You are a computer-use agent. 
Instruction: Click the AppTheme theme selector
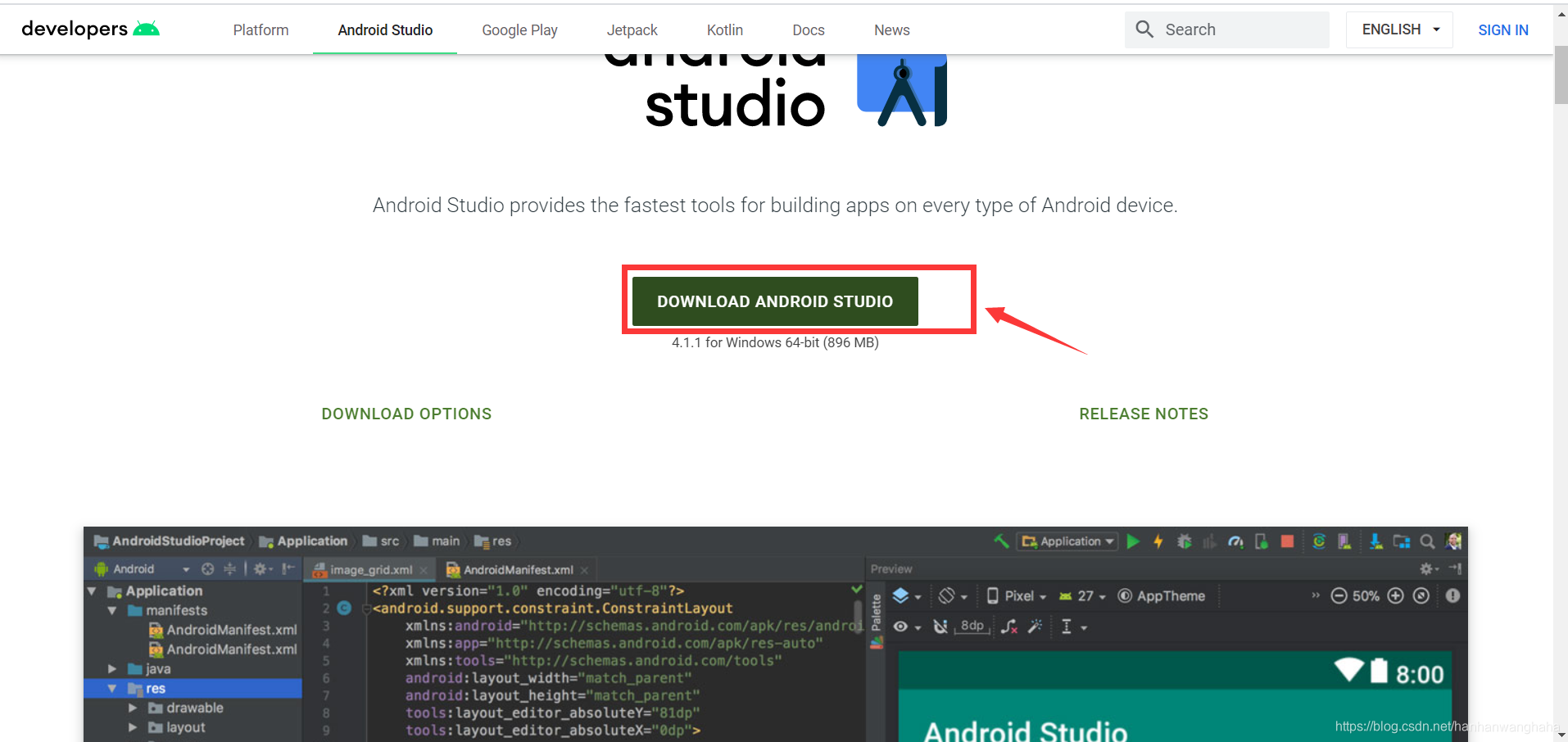[1162, 596]
